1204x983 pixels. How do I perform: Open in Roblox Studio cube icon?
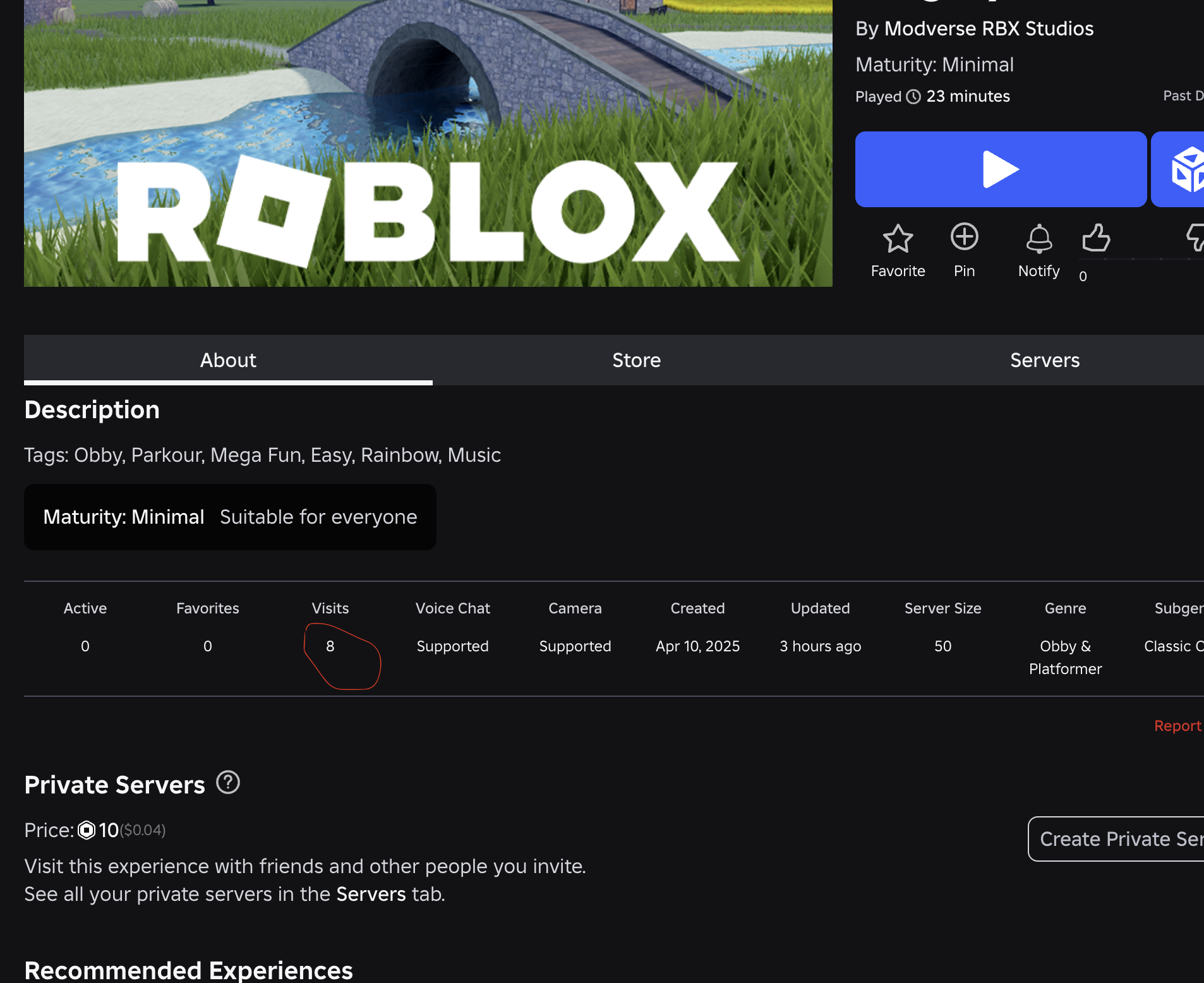pyautogui.click(x=1185, y=169)
